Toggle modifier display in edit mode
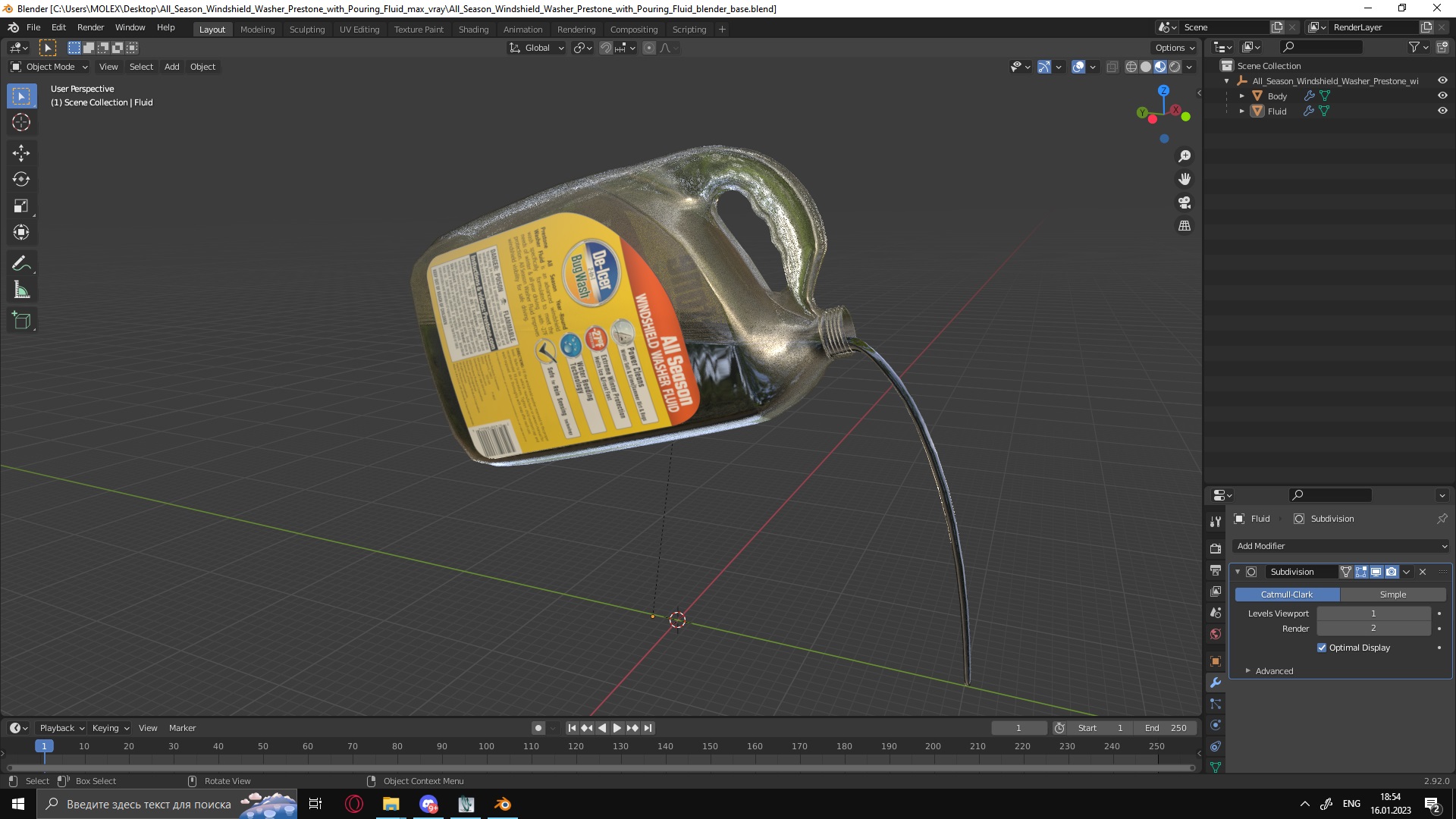Screen dimensions: 1456x819 point(1361,572)
